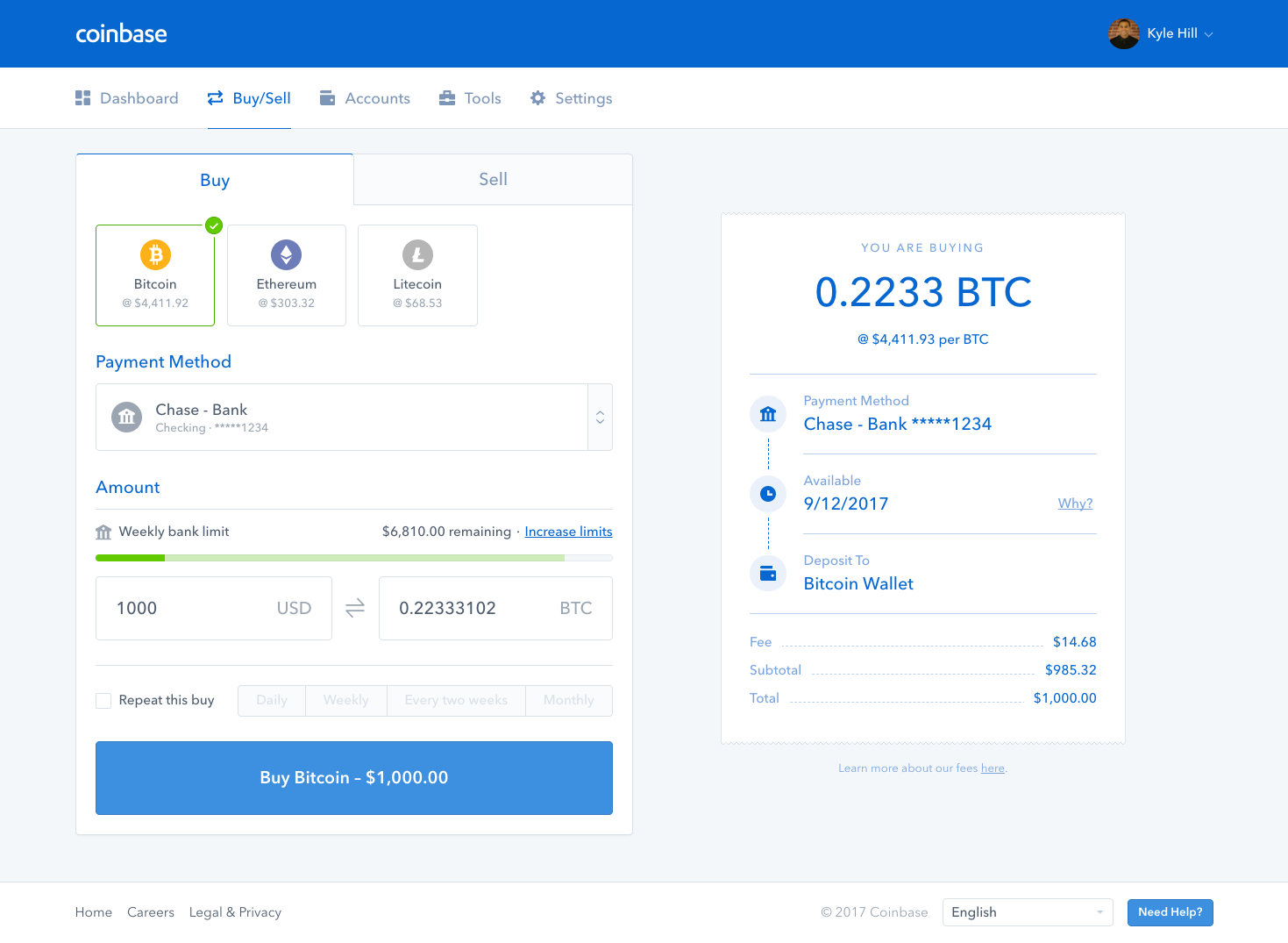Click the Increase limits link
The width and height of the screenshot is (1288, 943).
tap(568, 531)
